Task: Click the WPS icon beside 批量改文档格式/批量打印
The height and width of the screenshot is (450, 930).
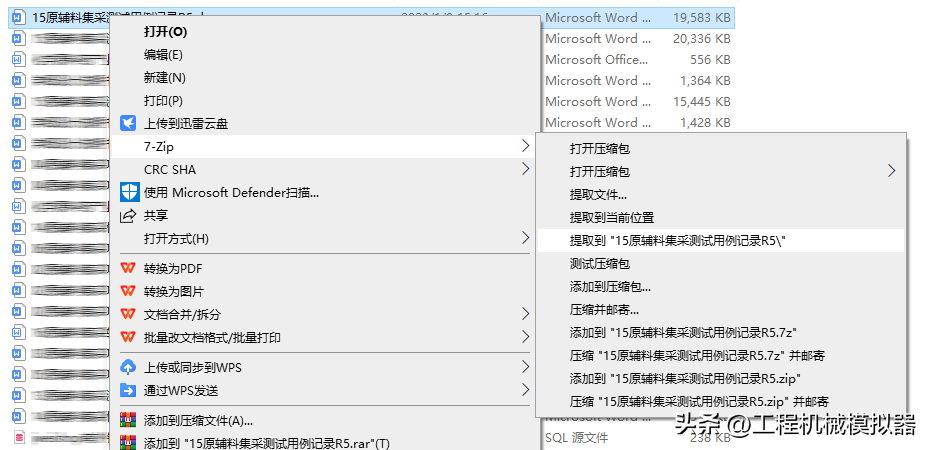Action: coord(128,337)
